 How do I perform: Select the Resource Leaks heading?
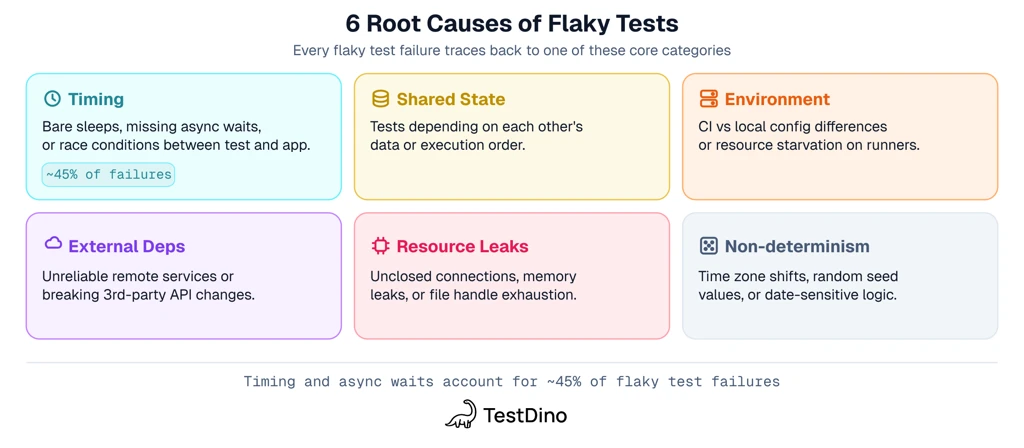click(x=462, y=246)
